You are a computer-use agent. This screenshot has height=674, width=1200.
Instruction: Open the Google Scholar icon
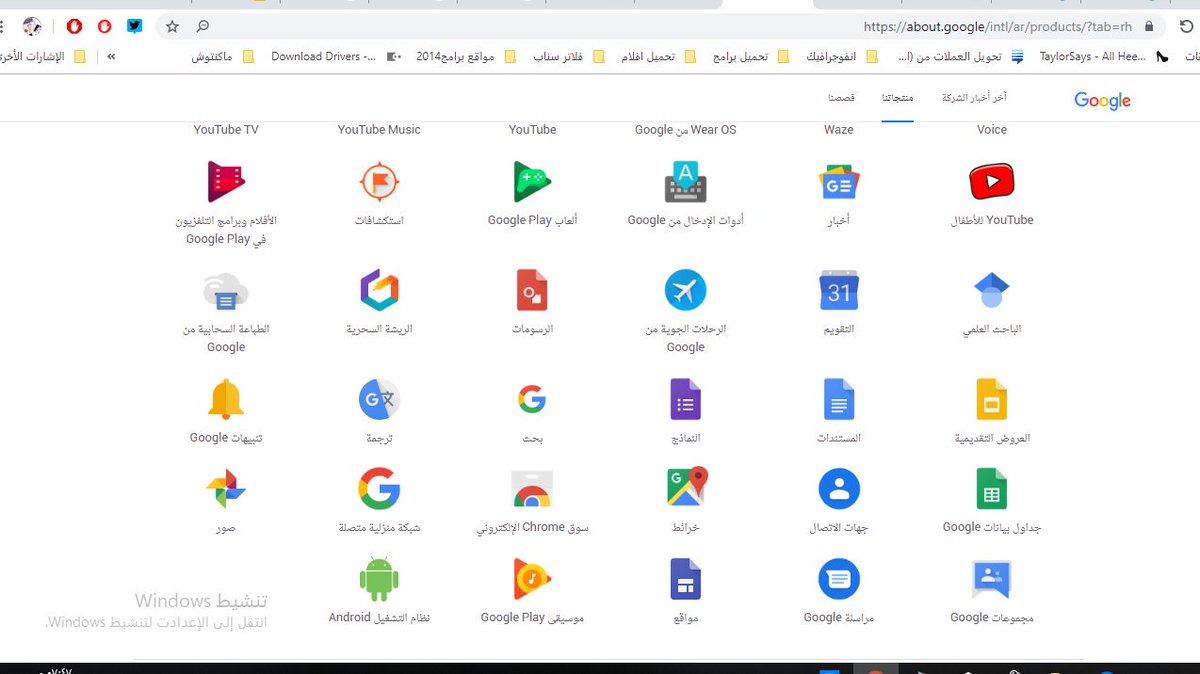click(x=992, y=291)
